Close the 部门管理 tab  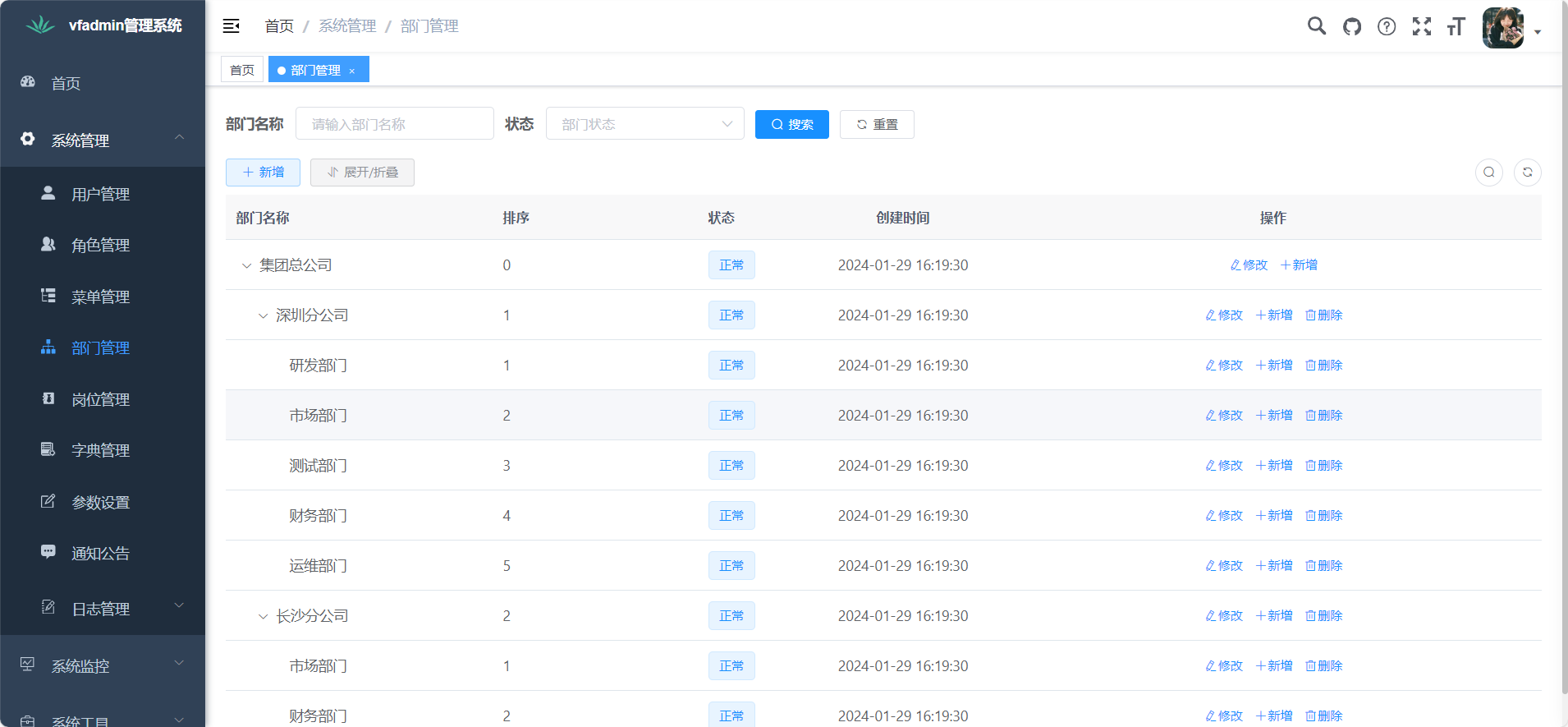(x=352, y=71)
